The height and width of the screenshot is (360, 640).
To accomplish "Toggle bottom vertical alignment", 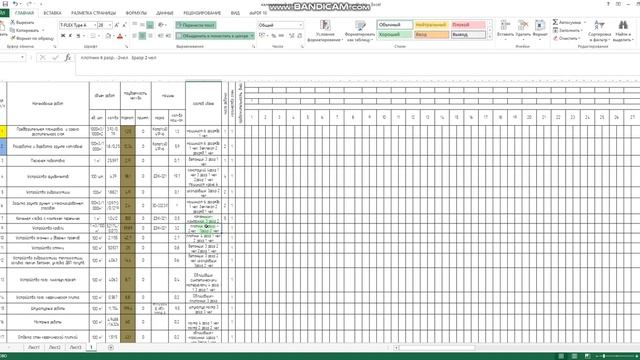I will pos(150,25).
